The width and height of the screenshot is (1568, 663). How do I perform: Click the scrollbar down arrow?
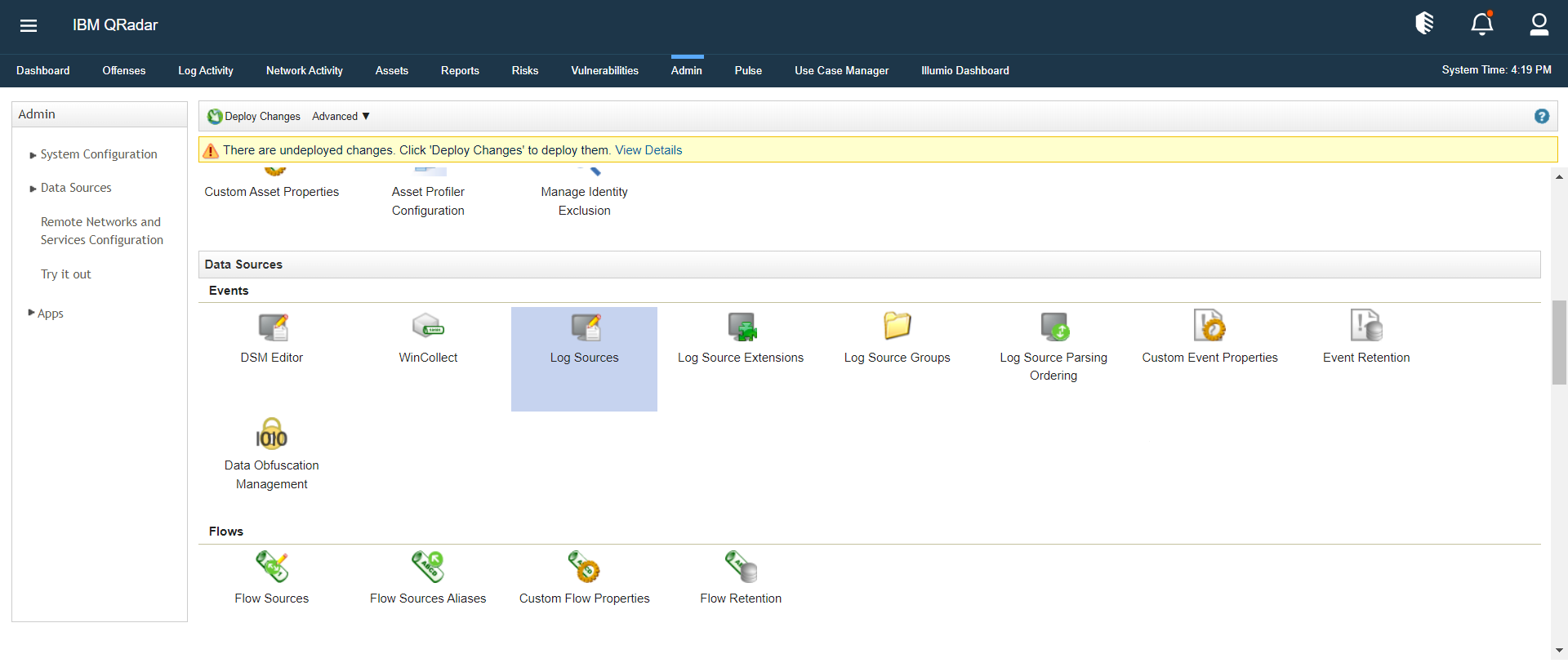1560,650
